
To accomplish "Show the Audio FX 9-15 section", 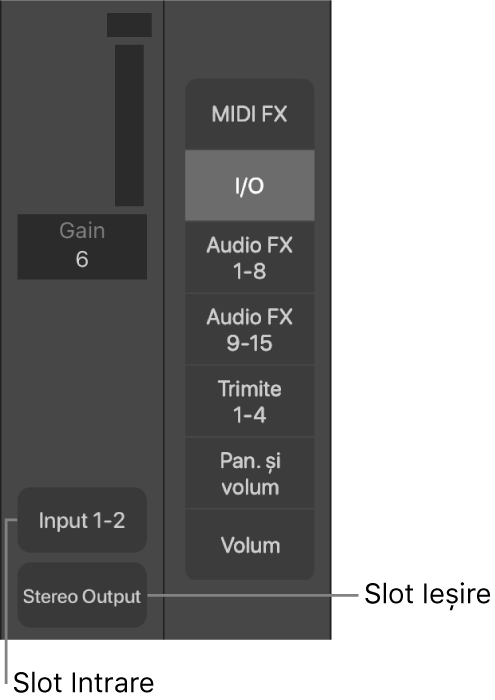I will click(x=250, y=329).
